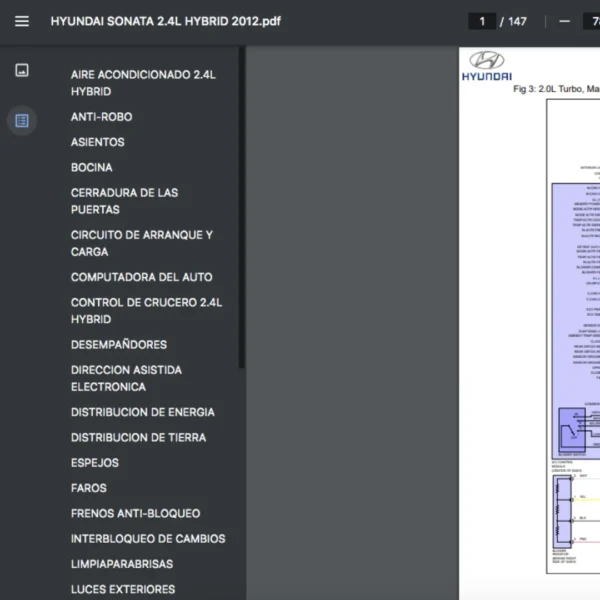Click the wiring diagram on the page

point(575,330)
